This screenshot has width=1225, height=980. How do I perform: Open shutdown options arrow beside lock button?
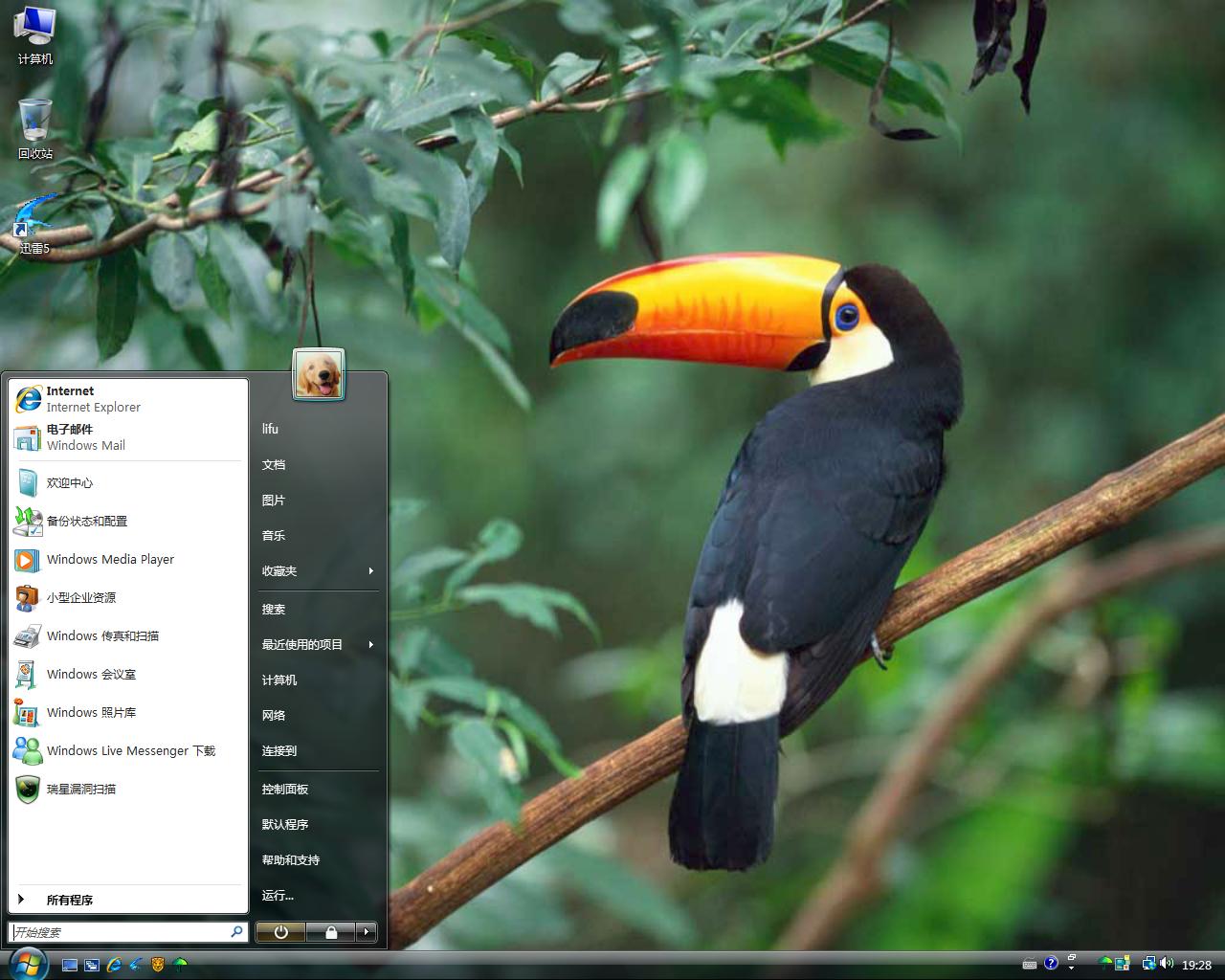pyautogui.click(x=366, y=932)
